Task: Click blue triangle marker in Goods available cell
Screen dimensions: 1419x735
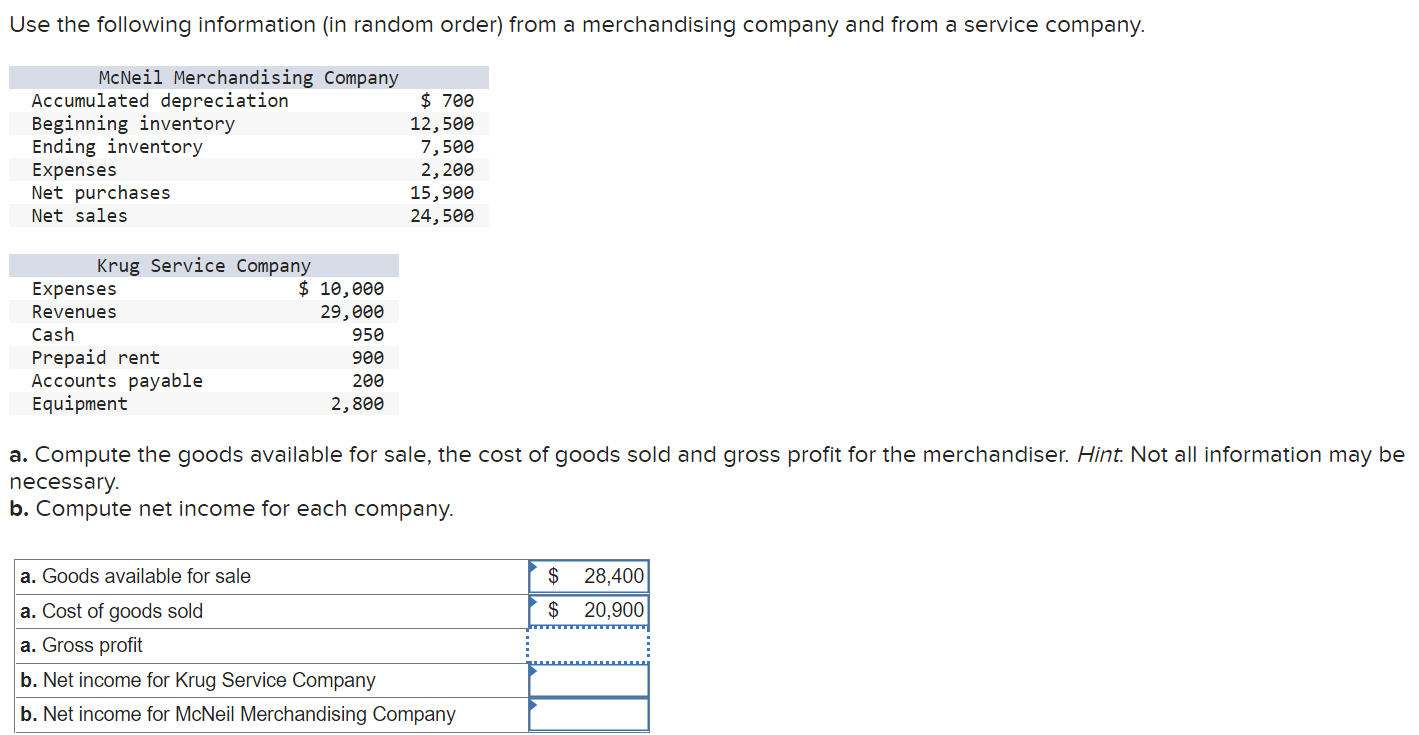Action: [534, 567]
